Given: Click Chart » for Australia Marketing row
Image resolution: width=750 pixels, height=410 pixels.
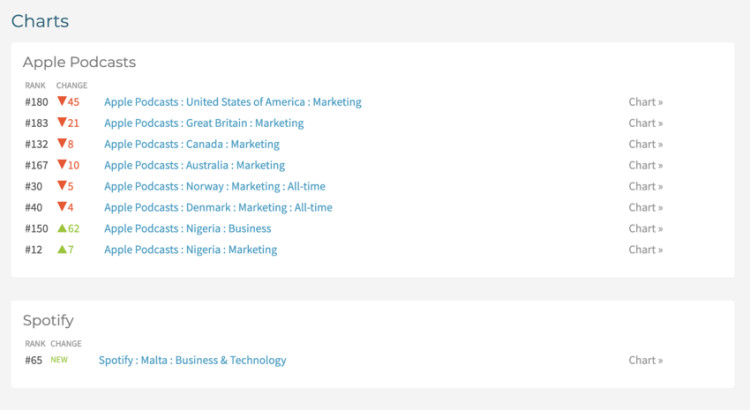Looking at the screenshot, I should (646, 165).
